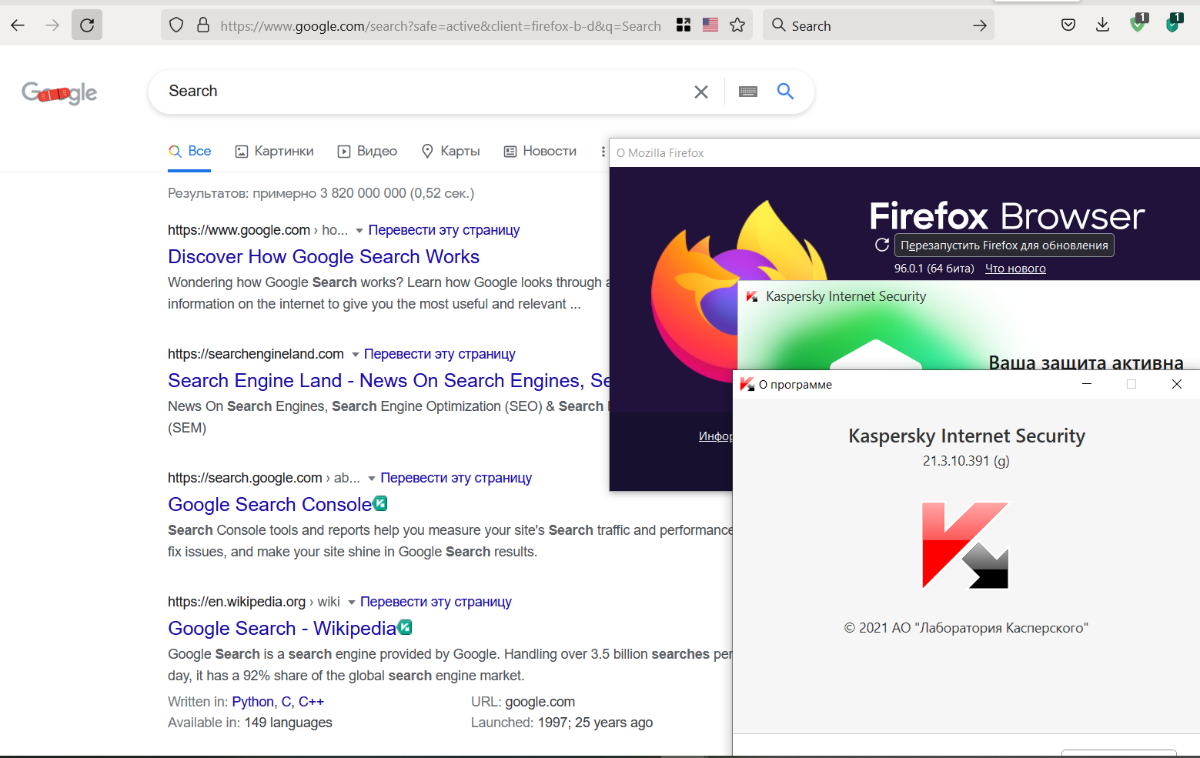Open 'Google Search - Wikipedia' result link

282,628
